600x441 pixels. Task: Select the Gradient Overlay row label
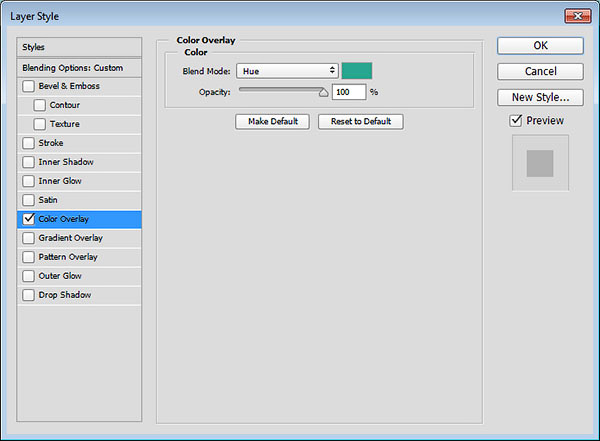[x=70, y=238]
